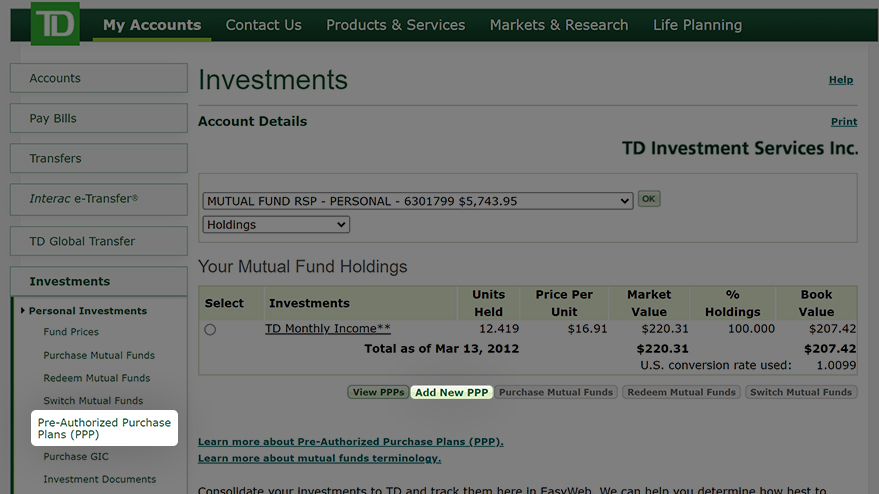Click the U.S. conversion rate 1.0099 value
Viewport: 879px width, 494px height.
coord(836,366)
